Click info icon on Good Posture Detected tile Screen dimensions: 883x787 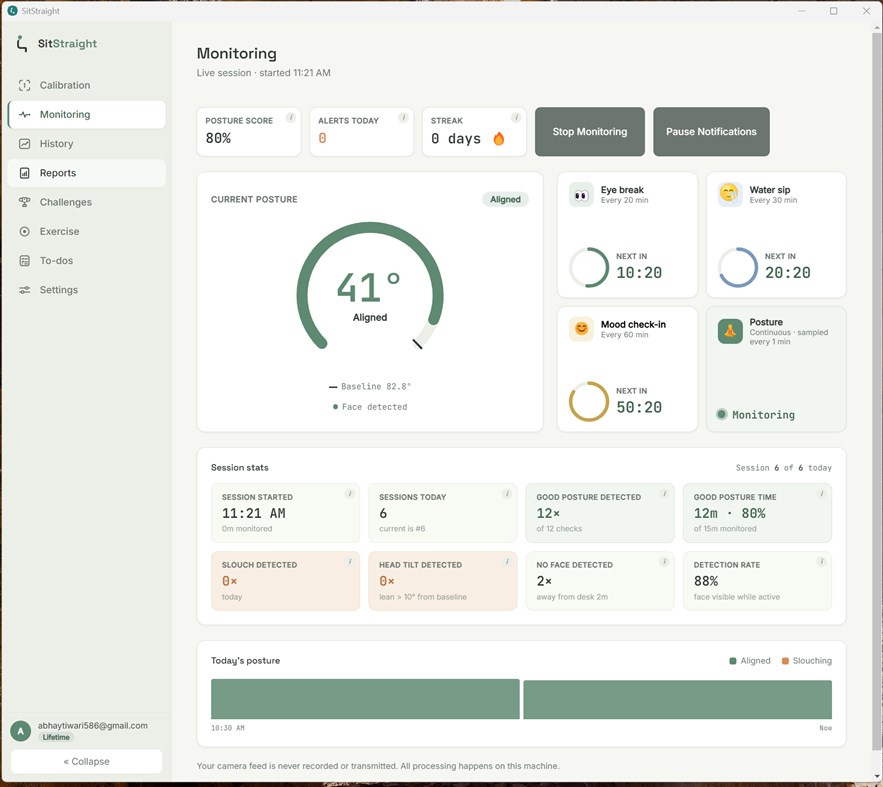click(x=665, y=494)
